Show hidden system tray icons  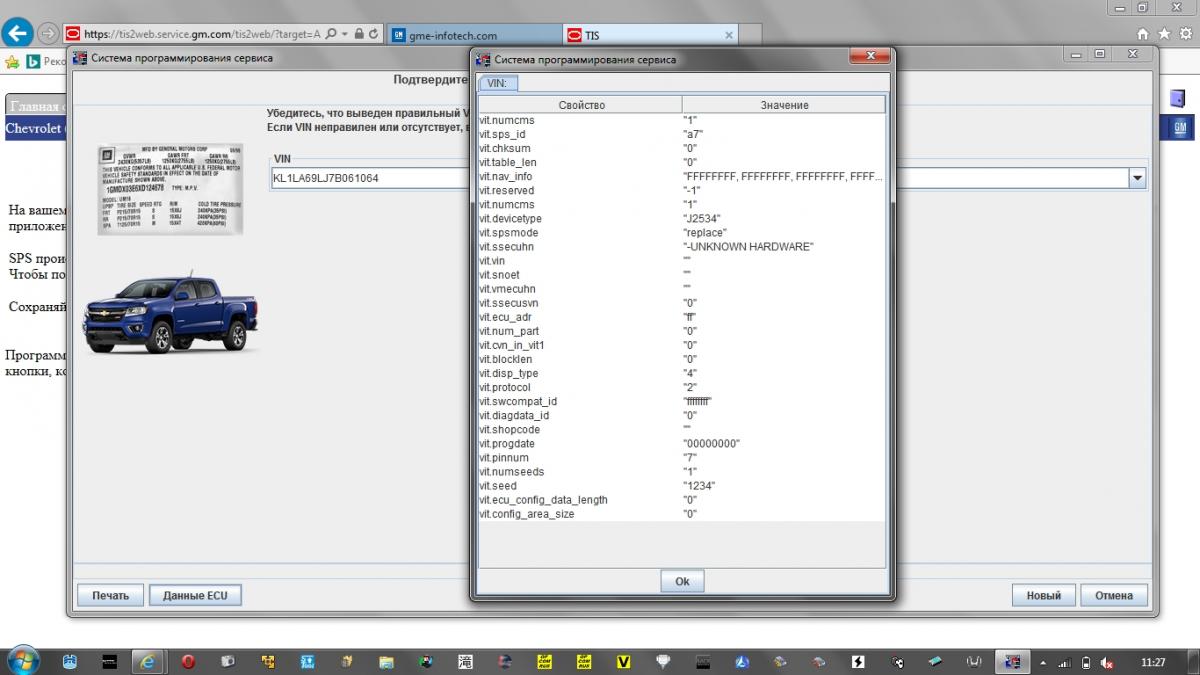click(x=1043, y=662)
